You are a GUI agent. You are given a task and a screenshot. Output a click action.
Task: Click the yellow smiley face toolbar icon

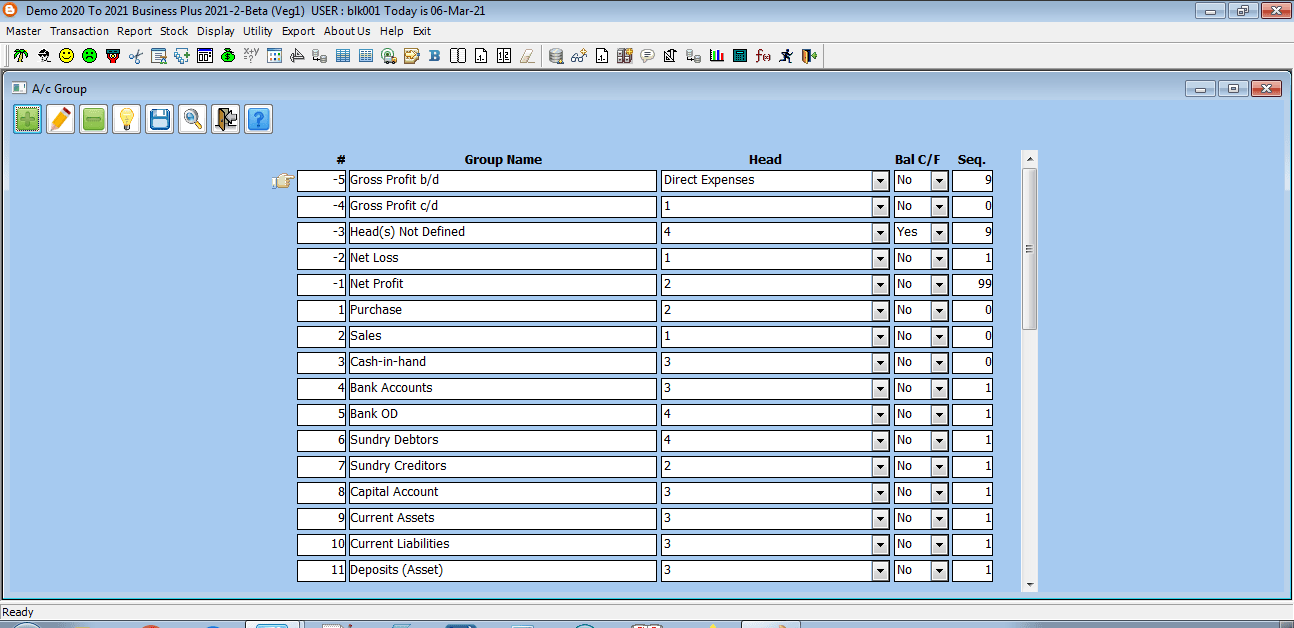66,56
